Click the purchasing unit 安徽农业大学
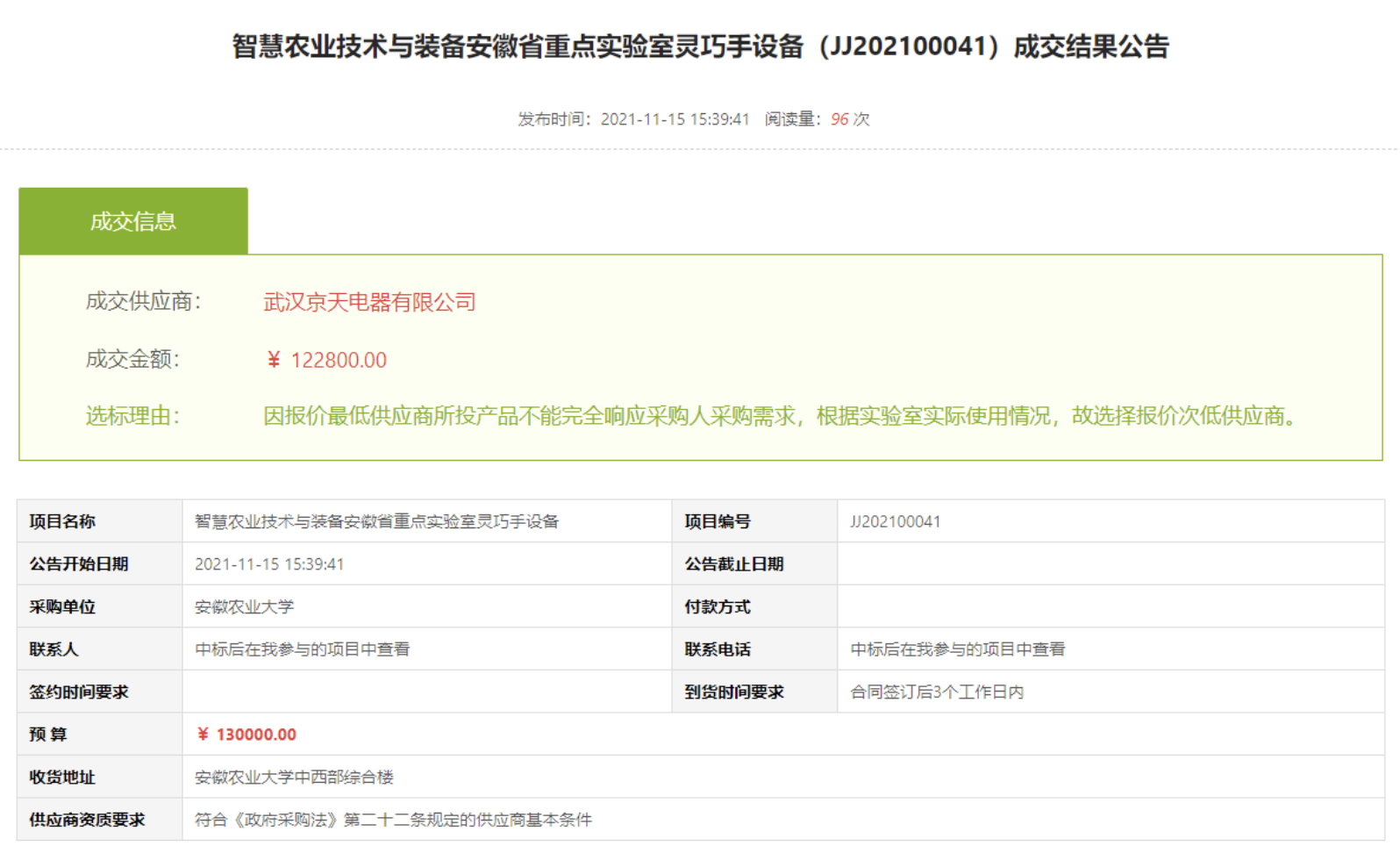Image resolution: width=1400 pixels, height=846 pixels. coord(244,606)
